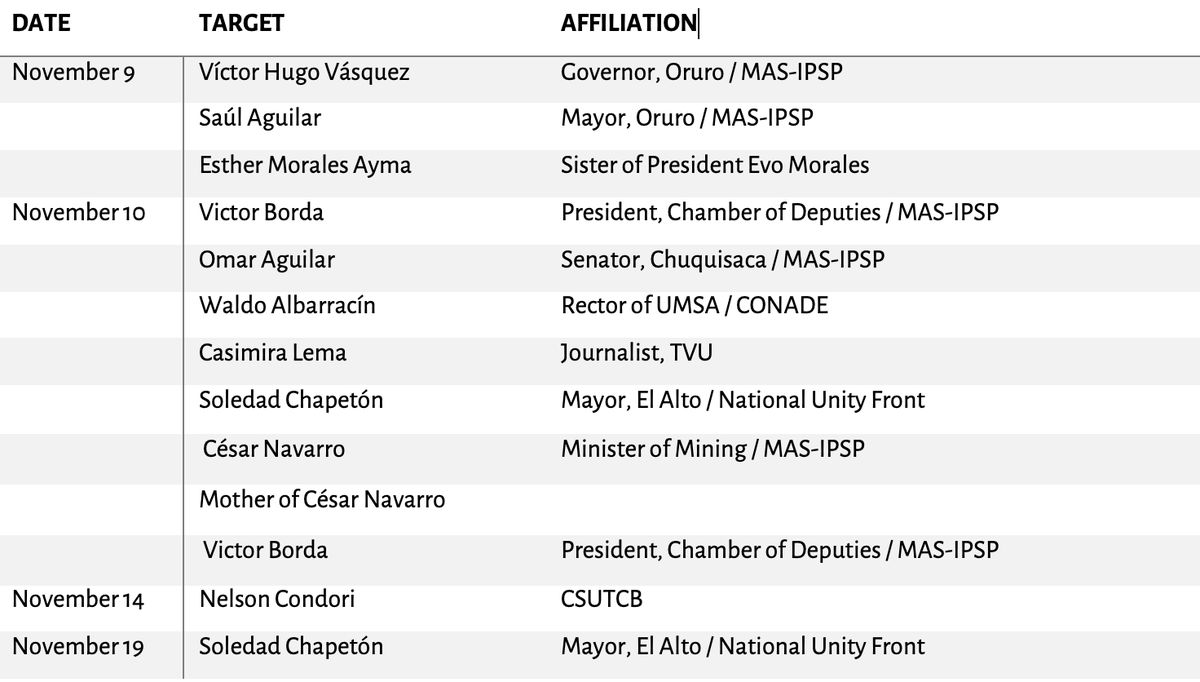
Task: Click the November 9 date cell
Action: coord(73,73)
